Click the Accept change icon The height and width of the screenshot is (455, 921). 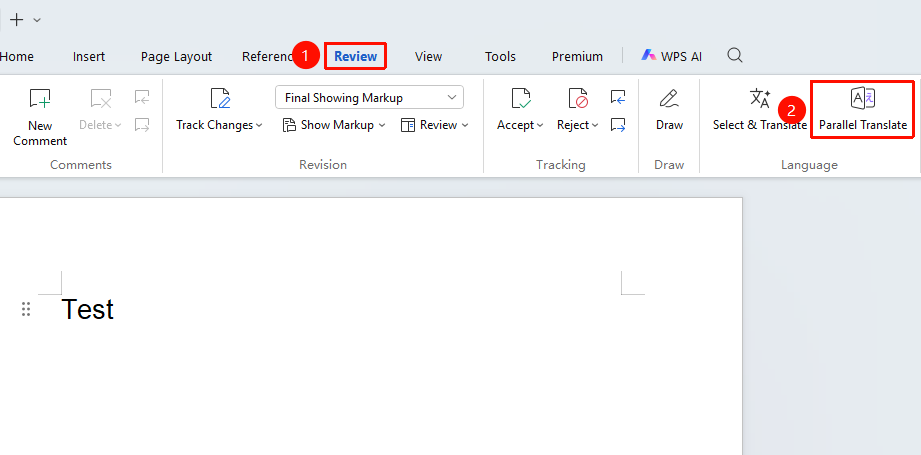520,99
